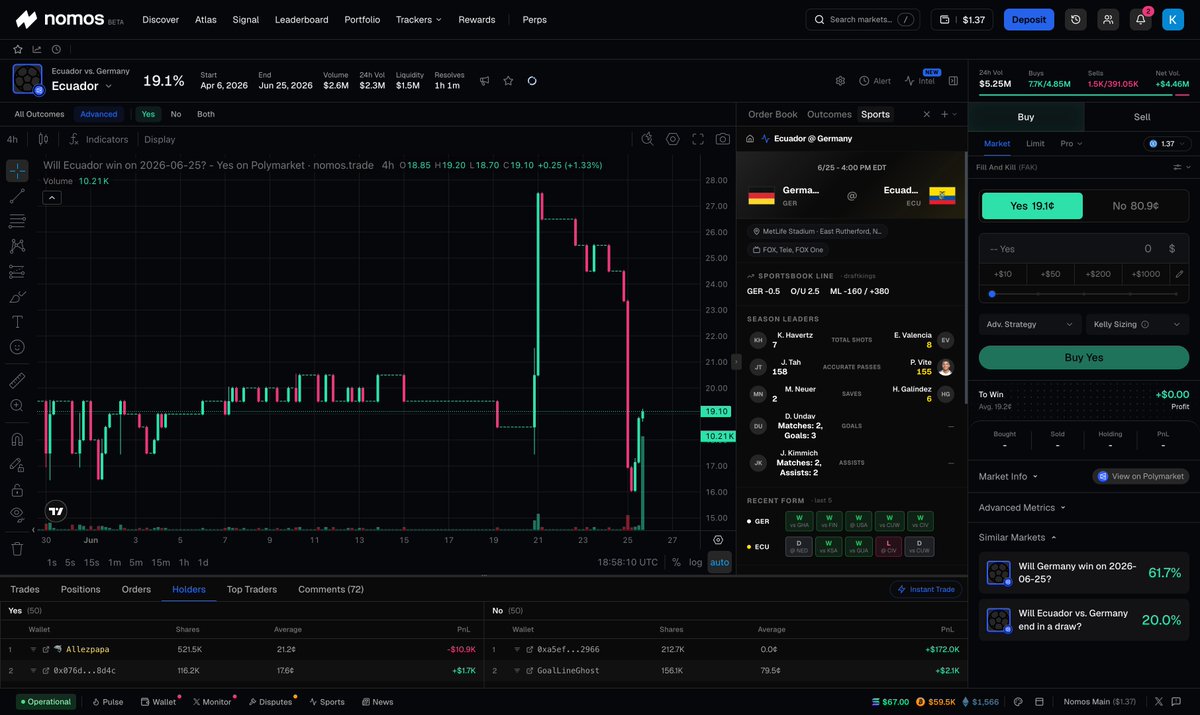Screen dimensions: 1200x715
Task: Hide all drawings with eye icon
Action: pyautogui.click(x=17, y=515)
